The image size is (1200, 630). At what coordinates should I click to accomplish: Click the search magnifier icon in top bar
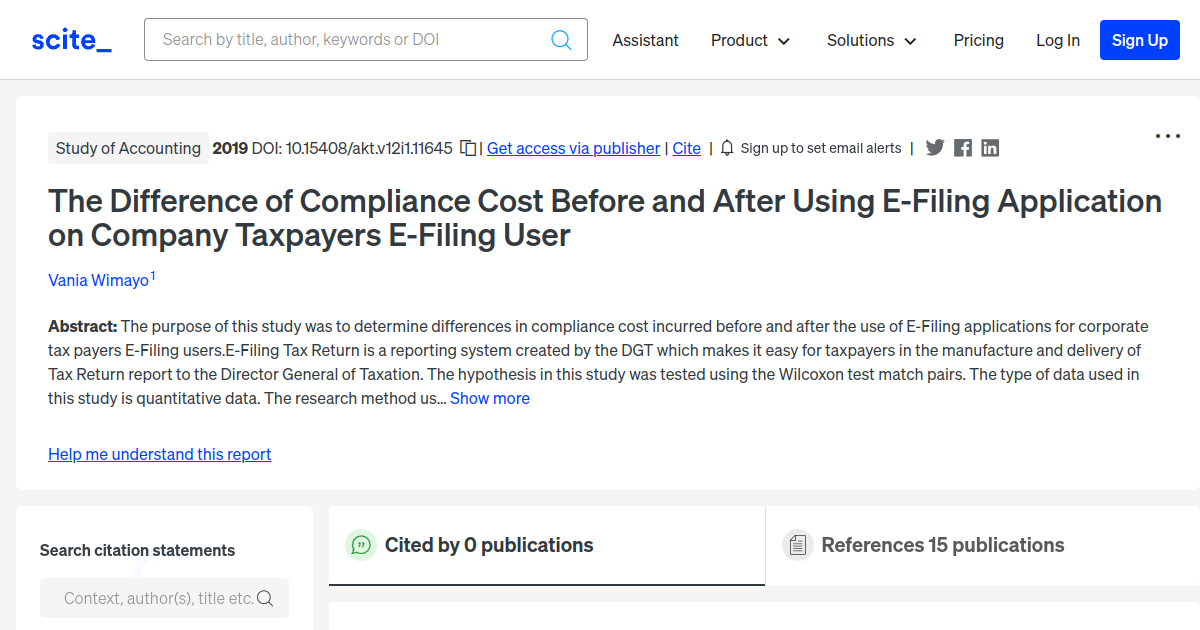pyautogui.click(x=561, y=40)
